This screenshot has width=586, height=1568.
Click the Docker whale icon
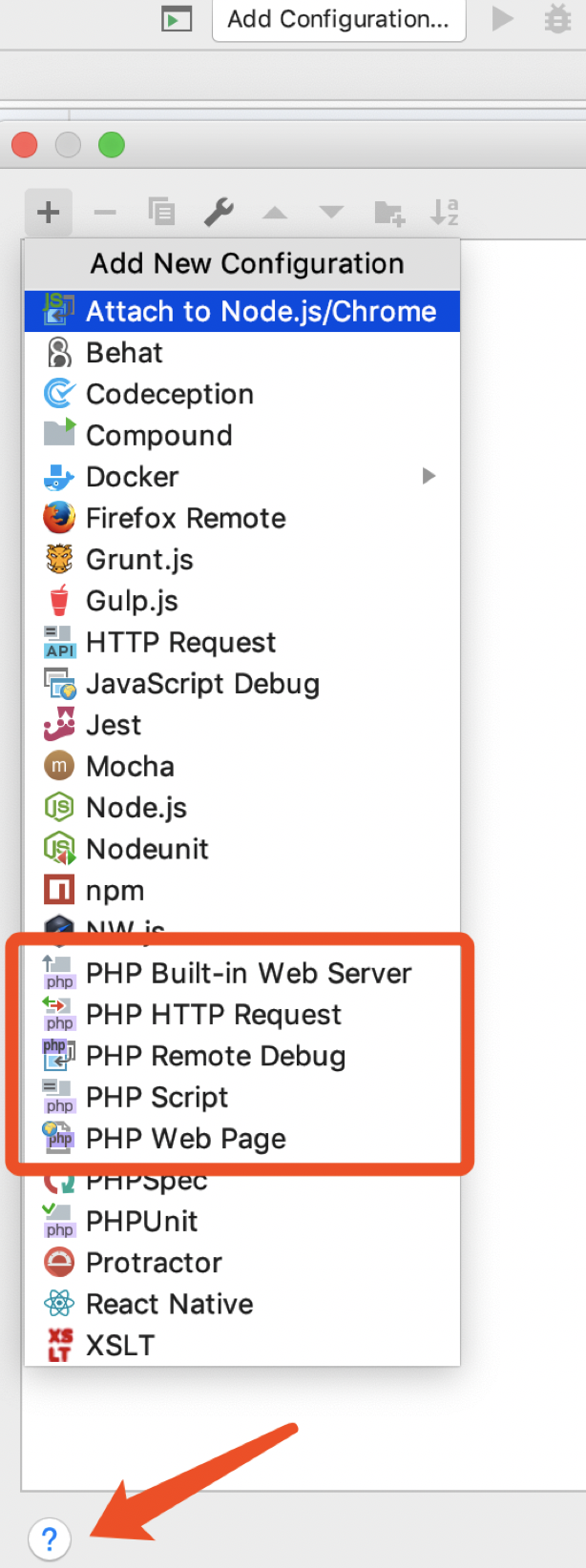[59, 476]
